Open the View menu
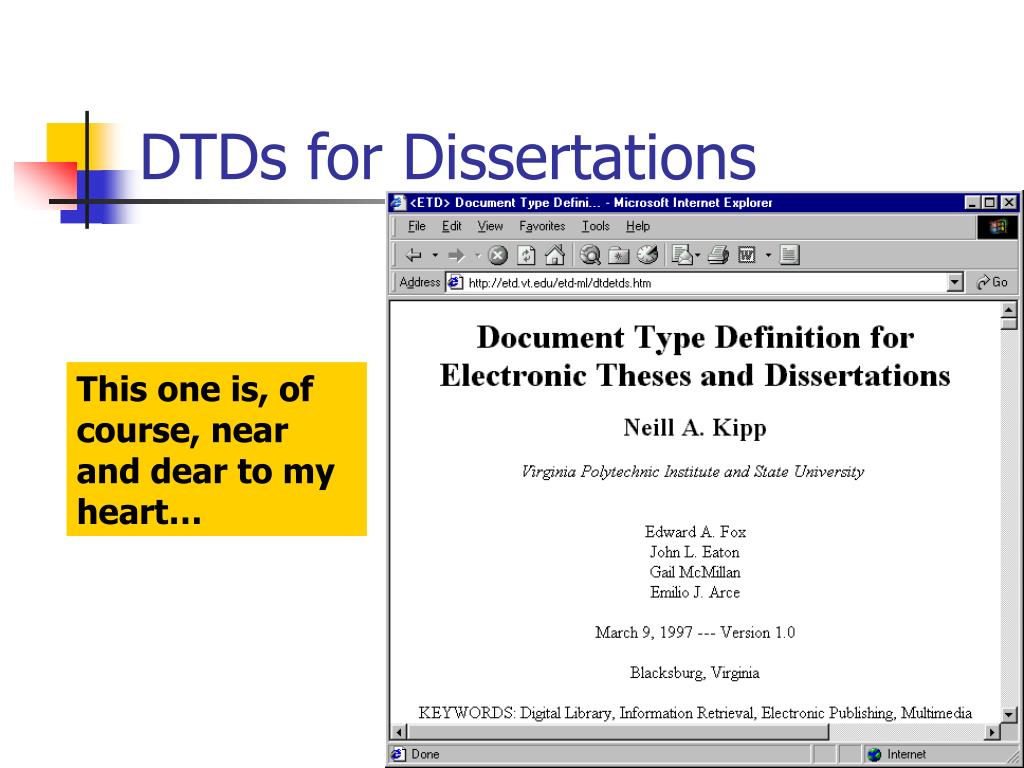The height and width of the screenshot is (768, 1024). [490, 226]
